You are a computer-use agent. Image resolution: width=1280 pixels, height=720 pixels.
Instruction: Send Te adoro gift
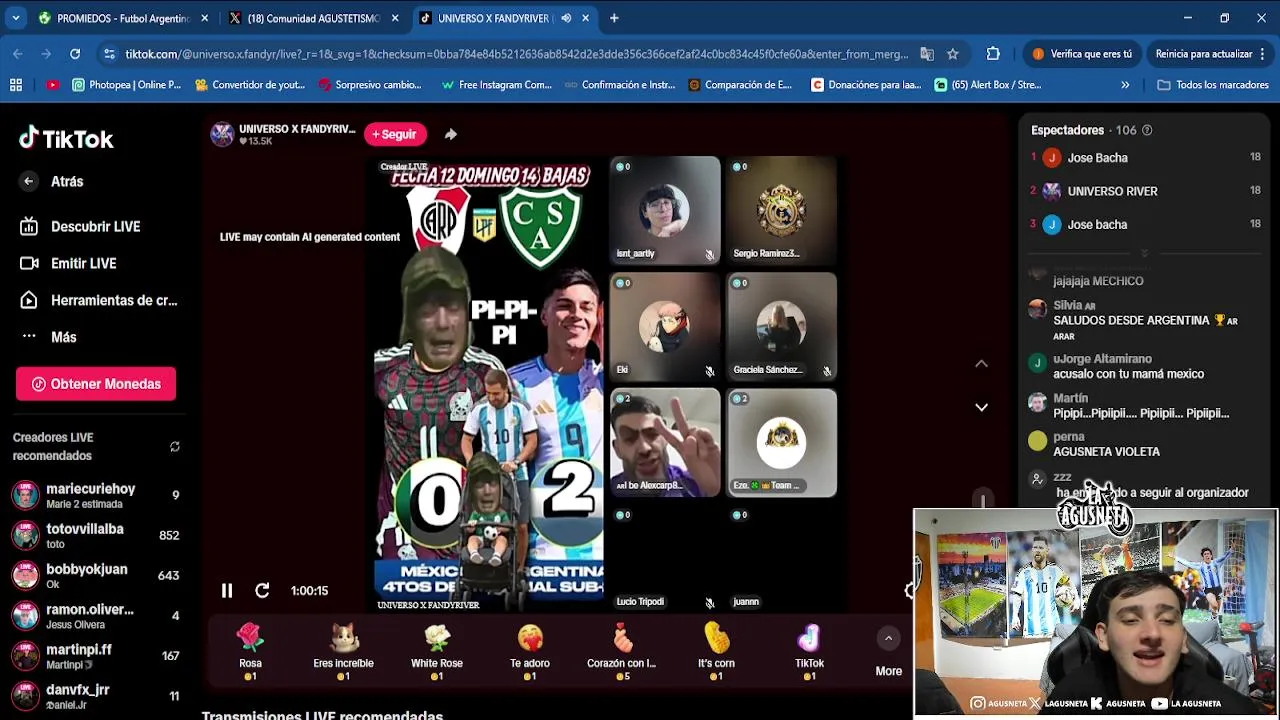coord(530,652)
